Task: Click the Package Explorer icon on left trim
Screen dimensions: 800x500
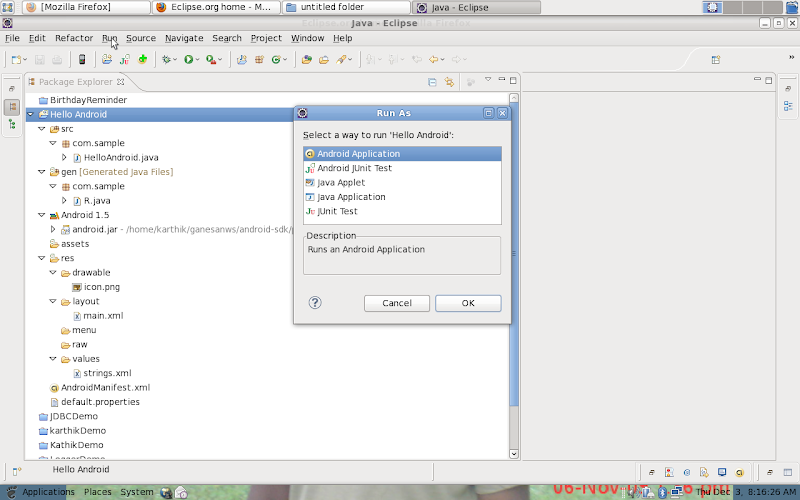Action: [12, 107]
